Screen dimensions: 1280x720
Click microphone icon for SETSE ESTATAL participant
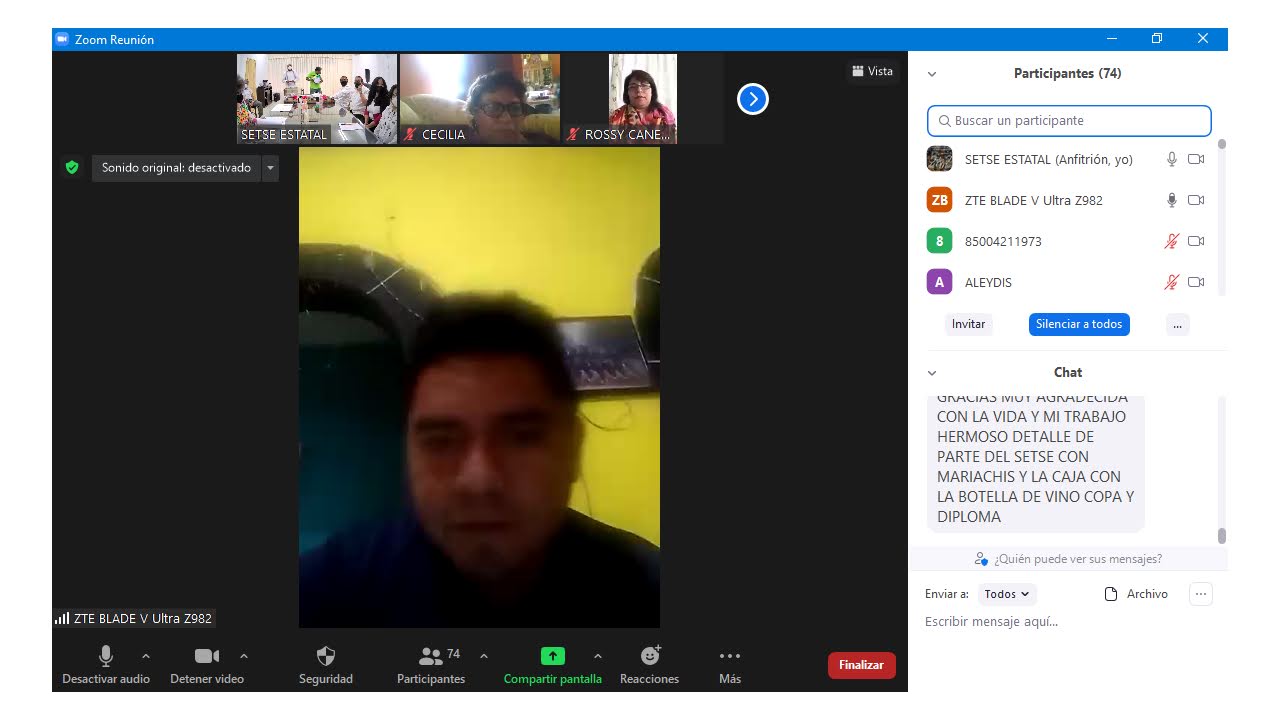[1172, 159]
